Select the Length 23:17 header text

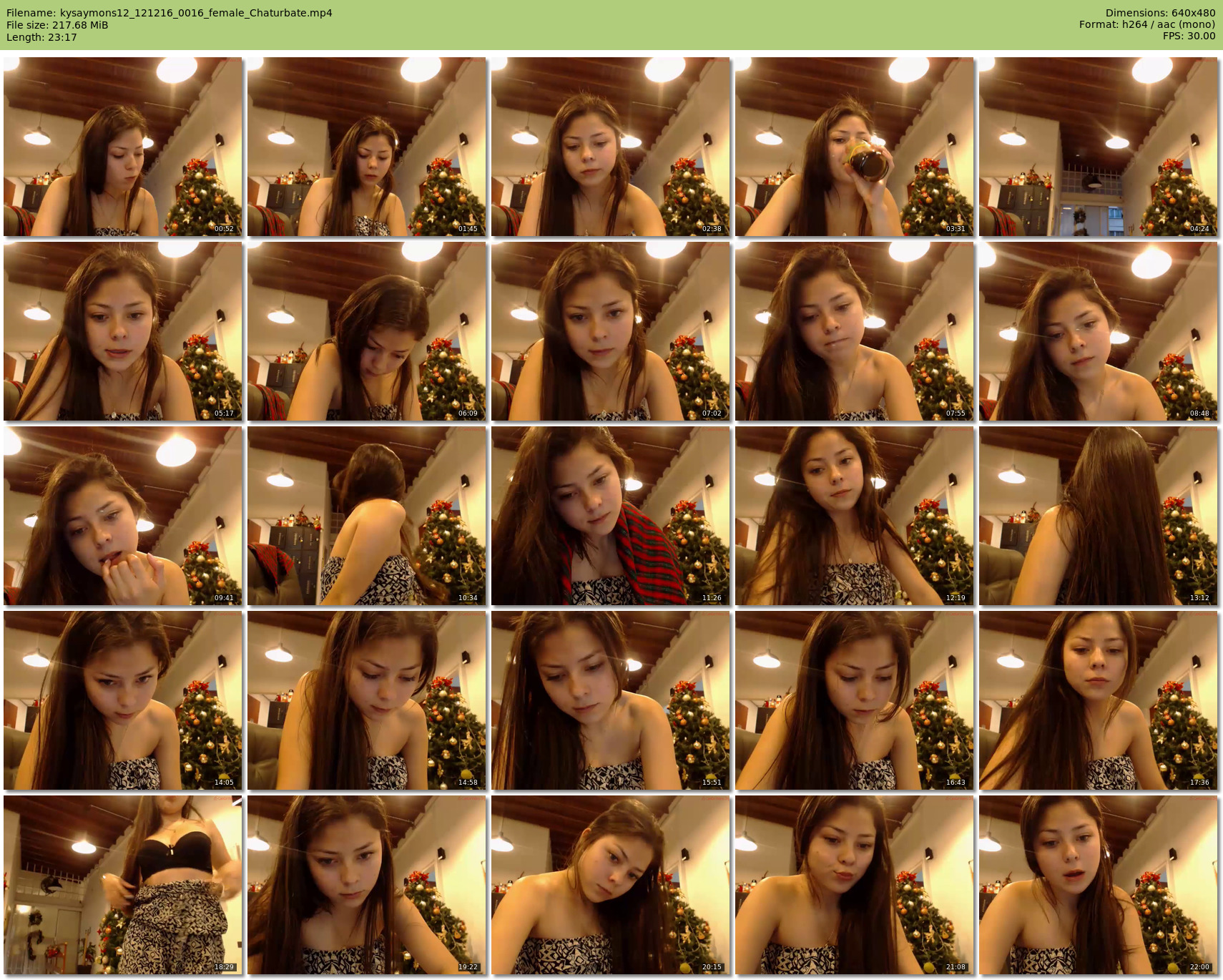[41, 37]
